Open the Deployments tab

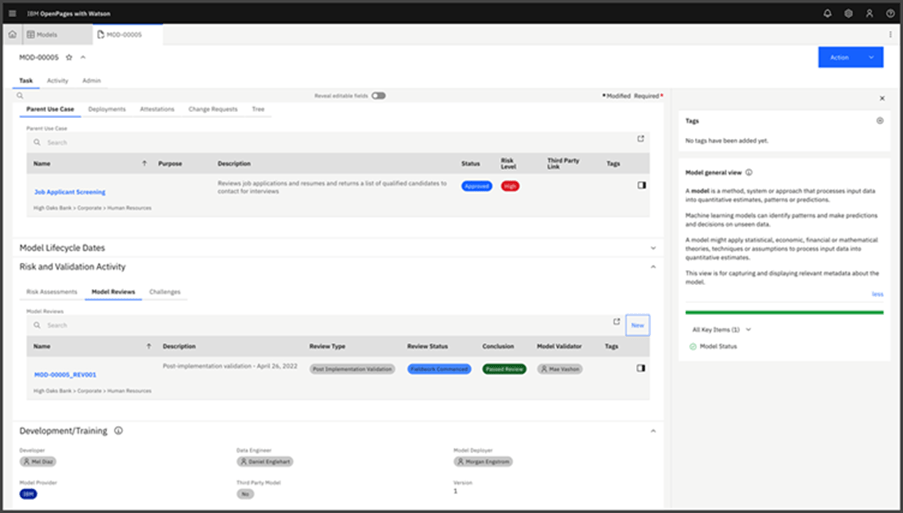pos(107,109)
